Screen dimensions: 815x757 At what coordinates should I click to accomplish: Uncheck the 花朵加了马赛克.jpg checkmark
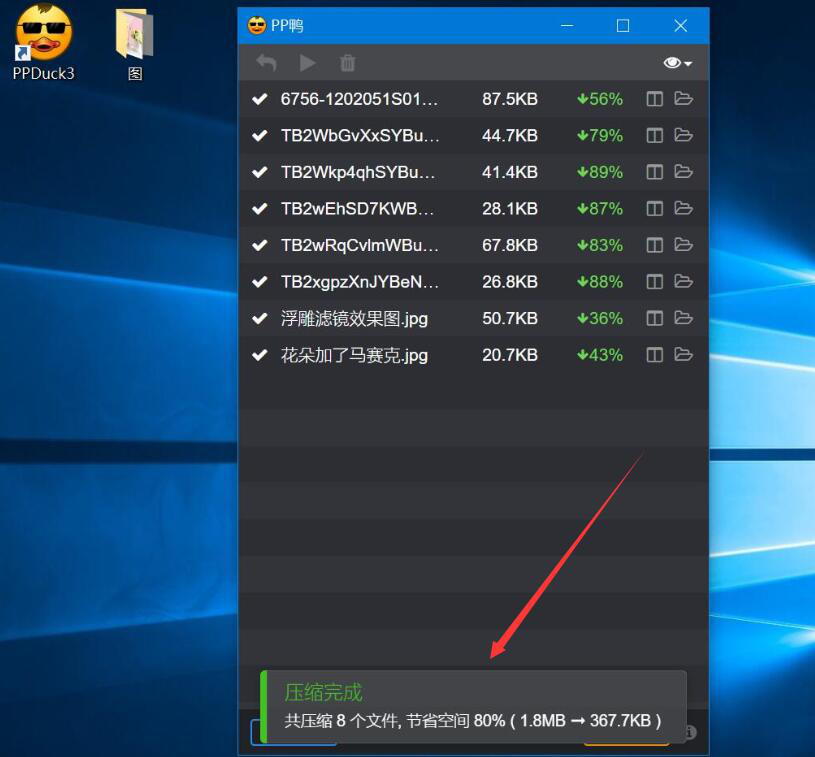point(260,355)
